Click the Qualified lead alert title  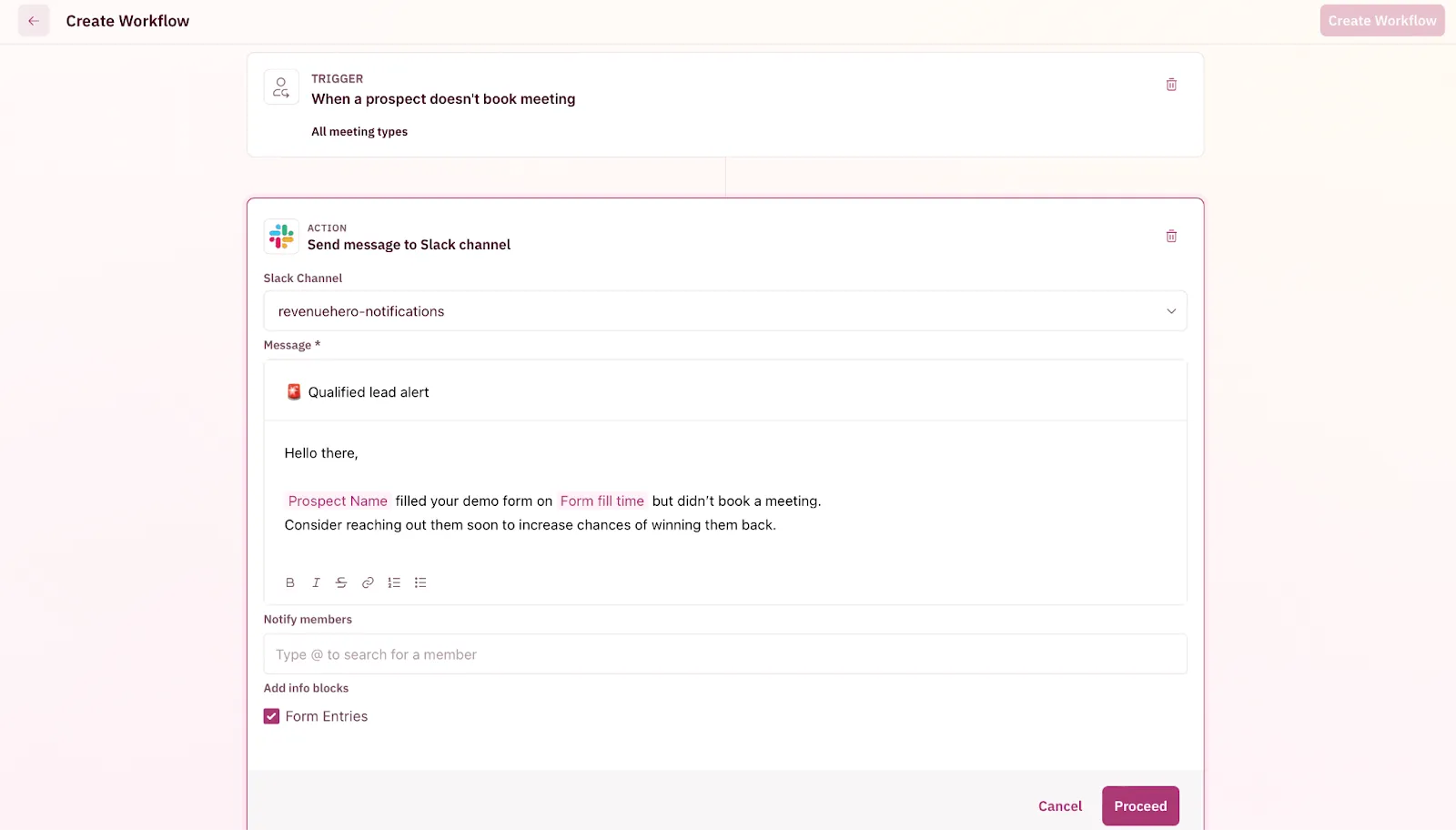click(369, 392)
